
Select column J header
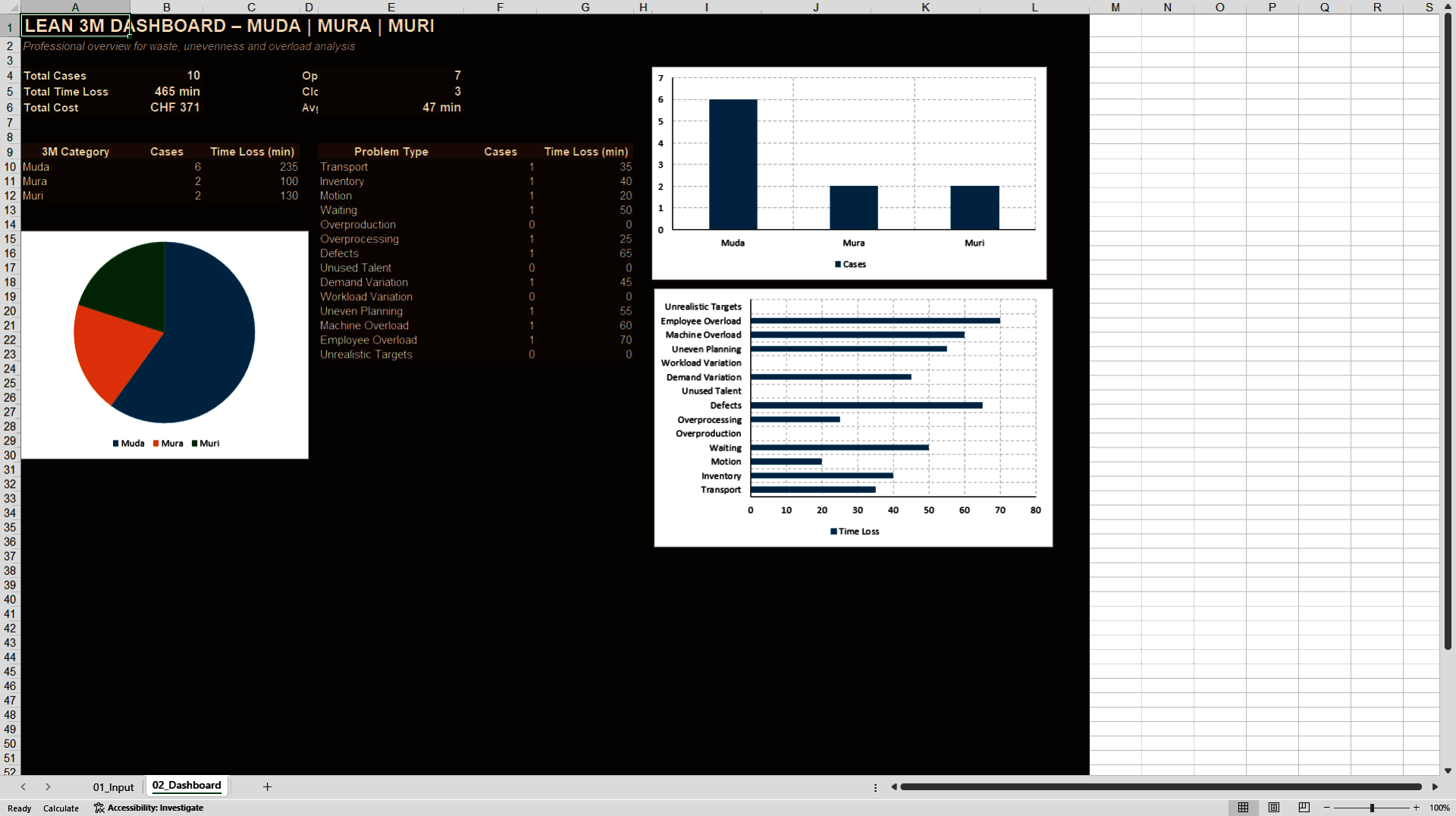816,7
